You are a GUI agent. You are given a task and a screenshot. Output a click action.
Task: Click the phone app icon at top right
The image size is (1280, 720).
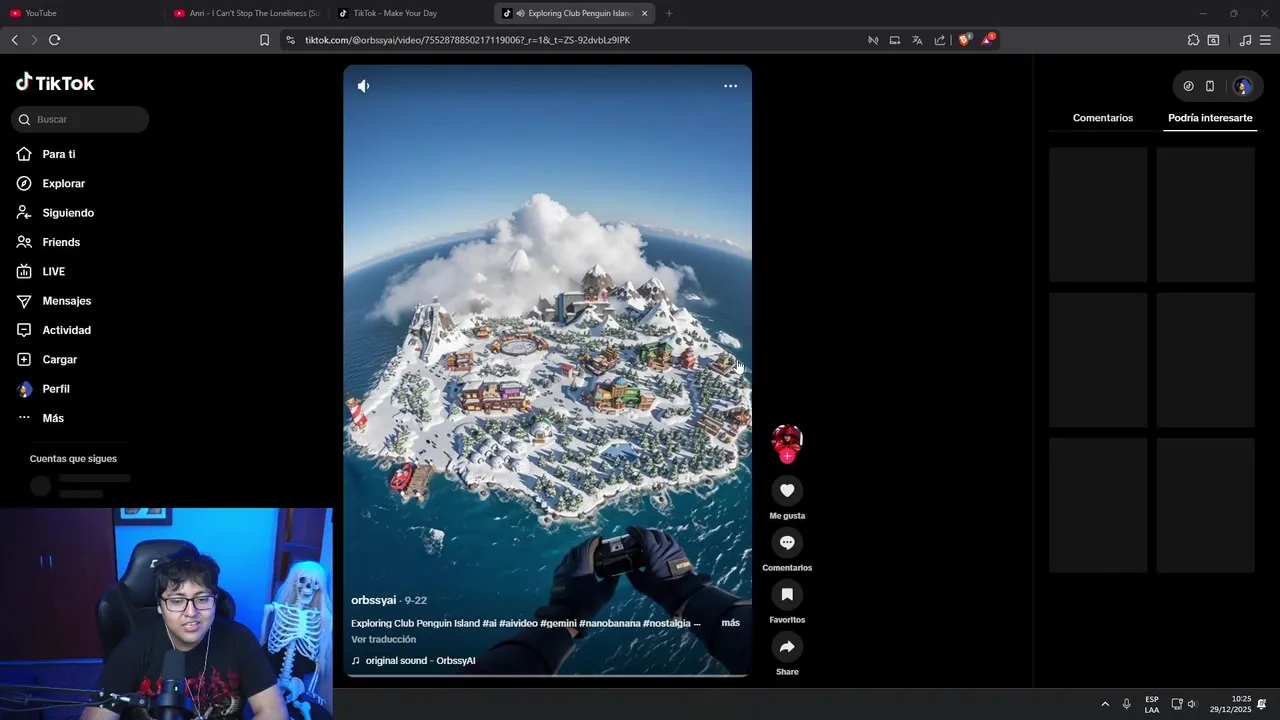point(1209,86)
